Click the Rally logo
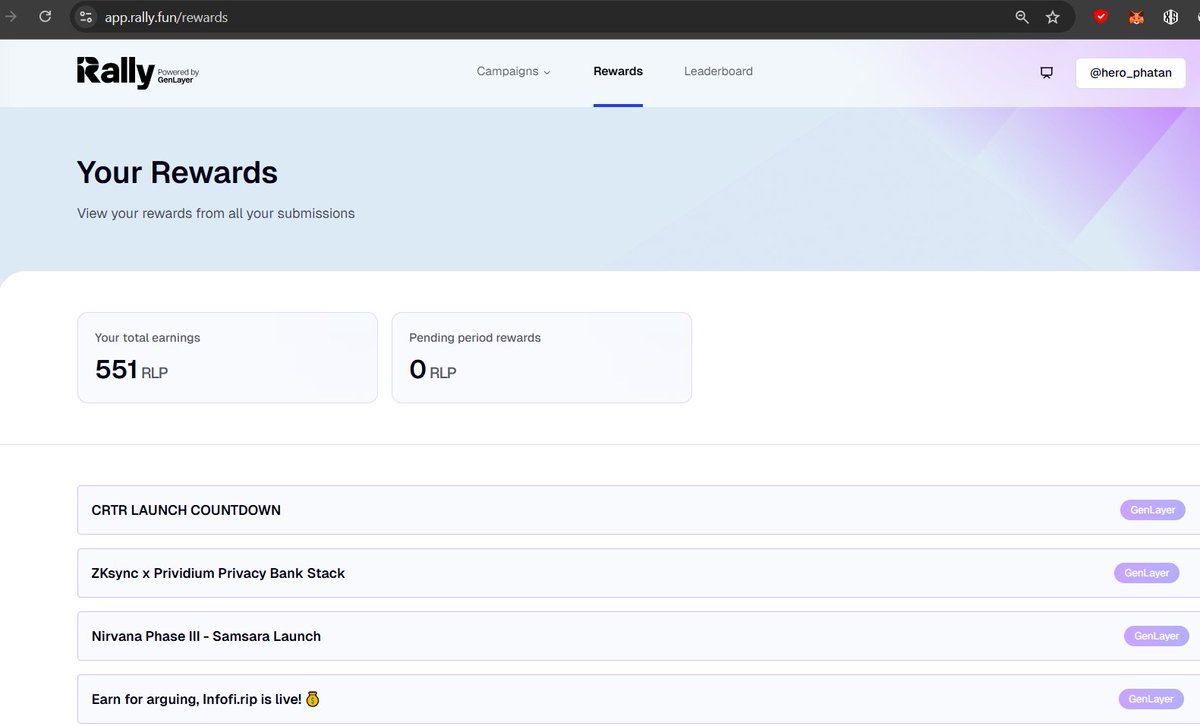The height and width of the screenshot is (726, 1200). click(116, 72)
